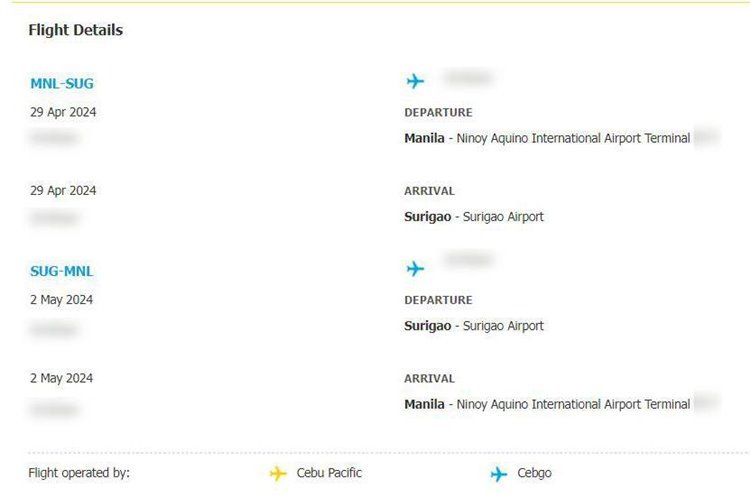Click the Cebgo operator label

pos(534,473)
